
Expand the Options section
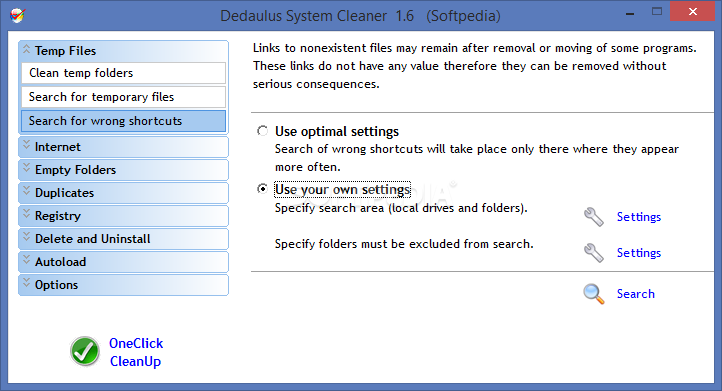tap(123, 285)
